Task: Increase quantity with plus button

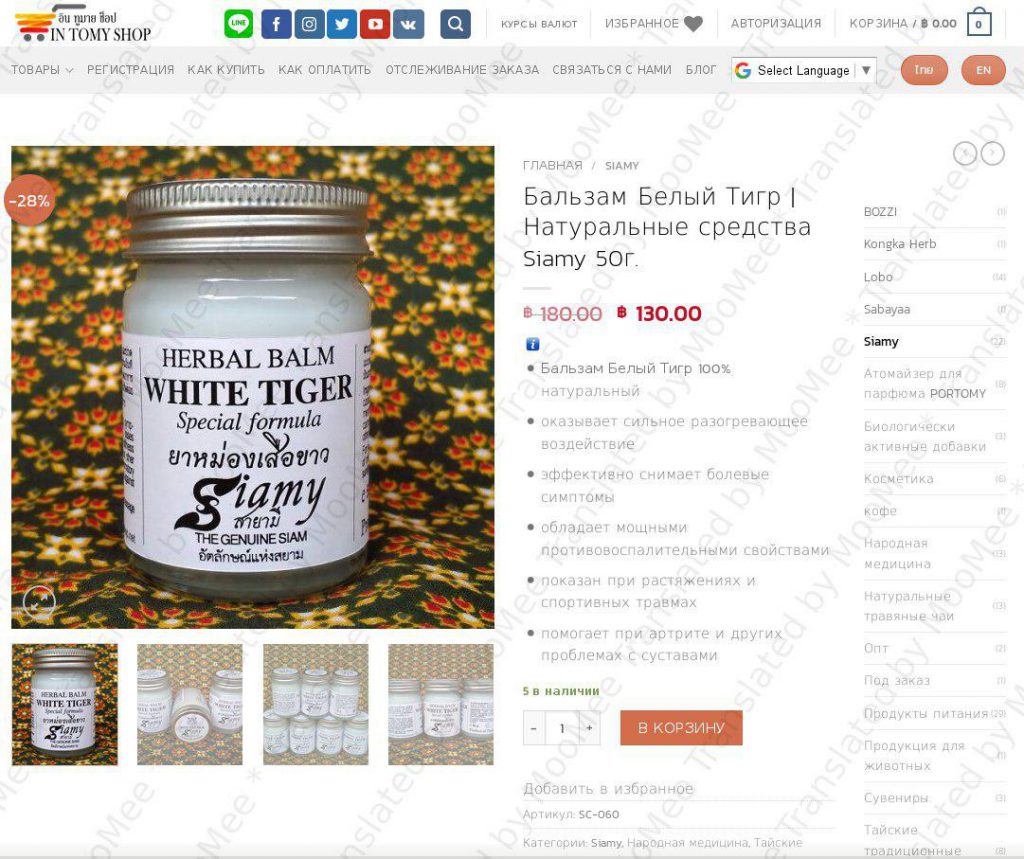Action: click(590, 728)
